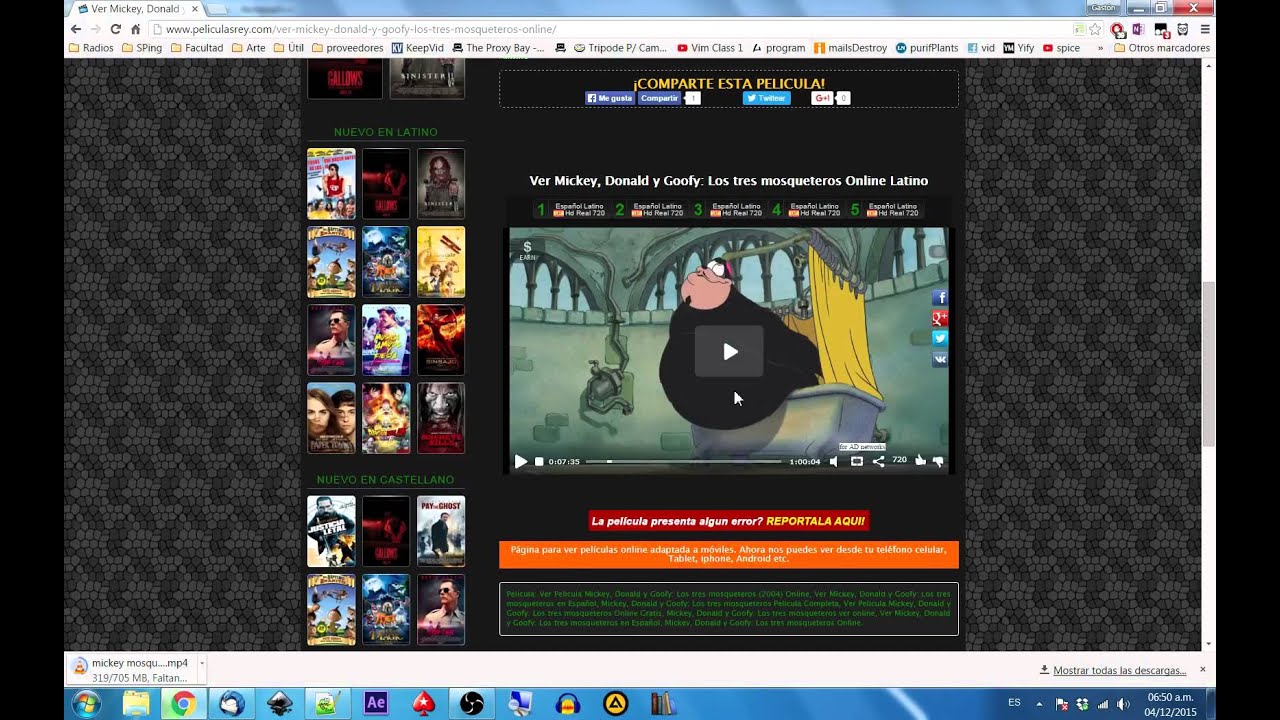The height and width of the screenshot is (720, 1280).
Task: Click the Facebook 'Compartir' button
Action: 659,98
